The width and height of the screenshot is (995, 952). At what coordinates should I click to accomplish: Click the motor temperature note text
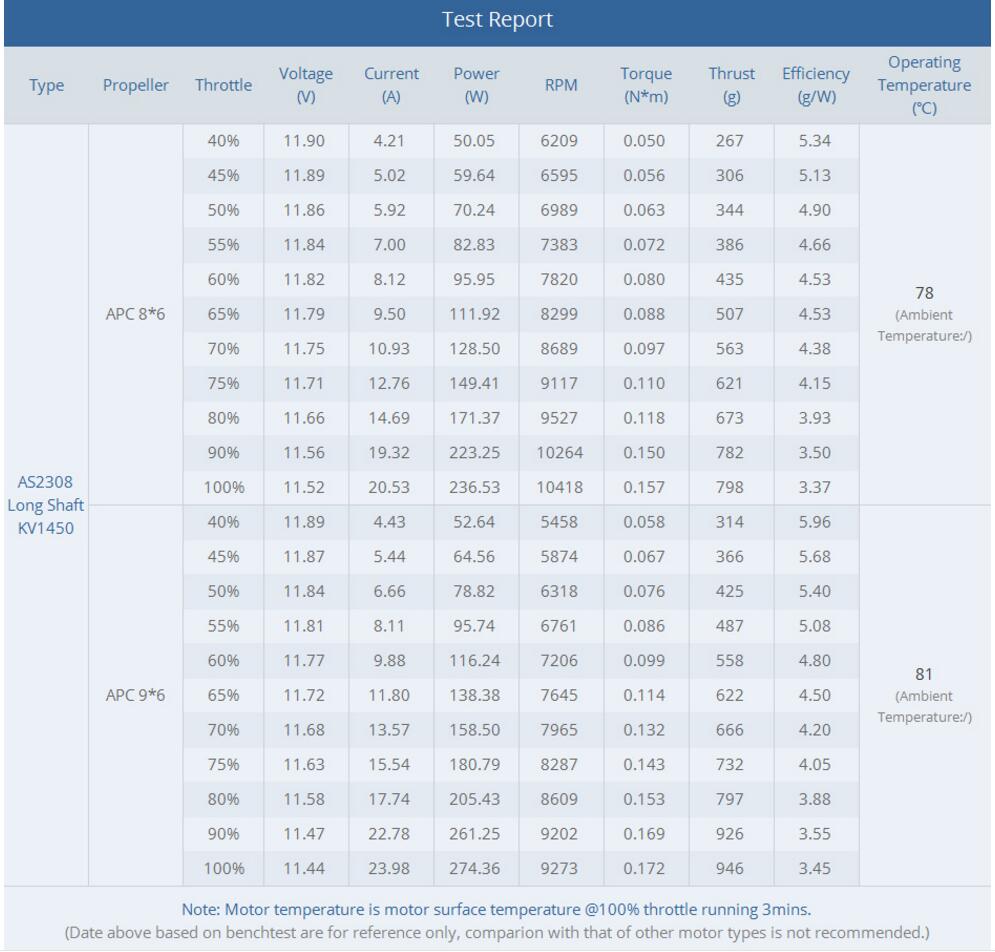click(x=497, y=908)
